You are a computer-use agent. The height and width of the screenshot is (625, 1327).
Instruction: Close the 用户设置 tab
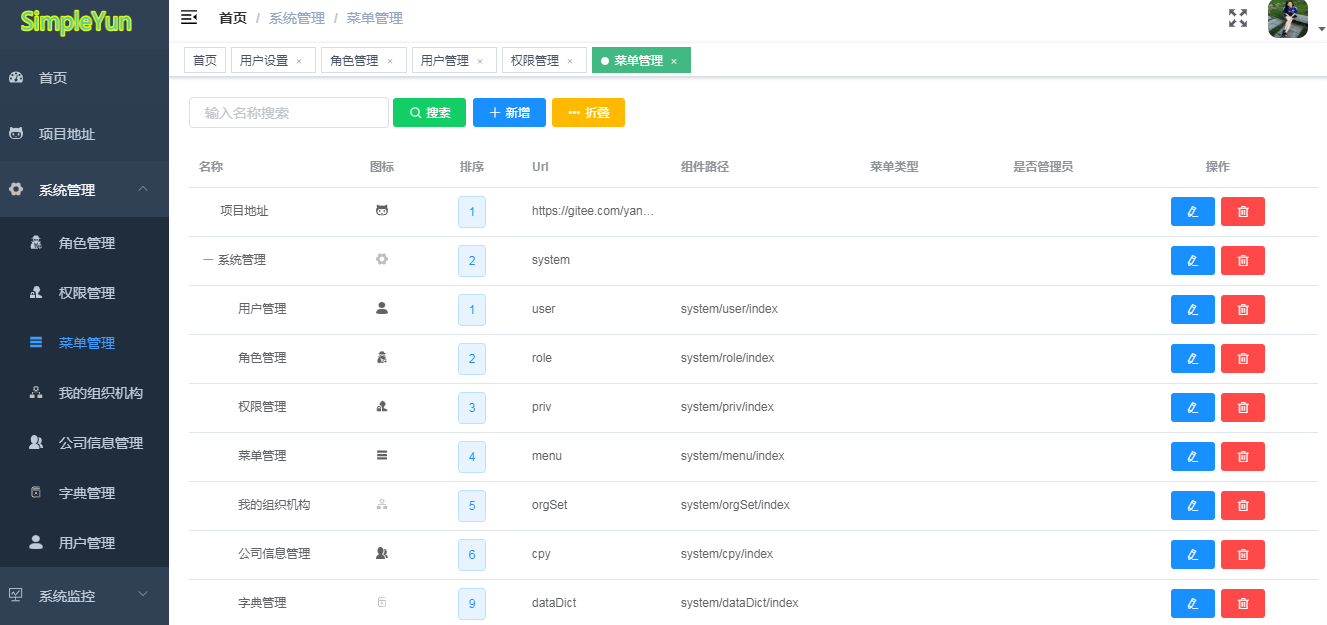299,62
